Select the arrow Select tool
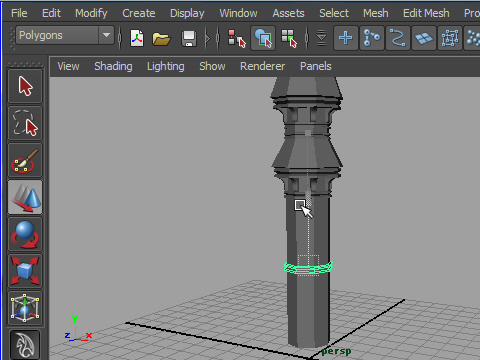This screenshot has height=360, width=480. coord(25,86)
